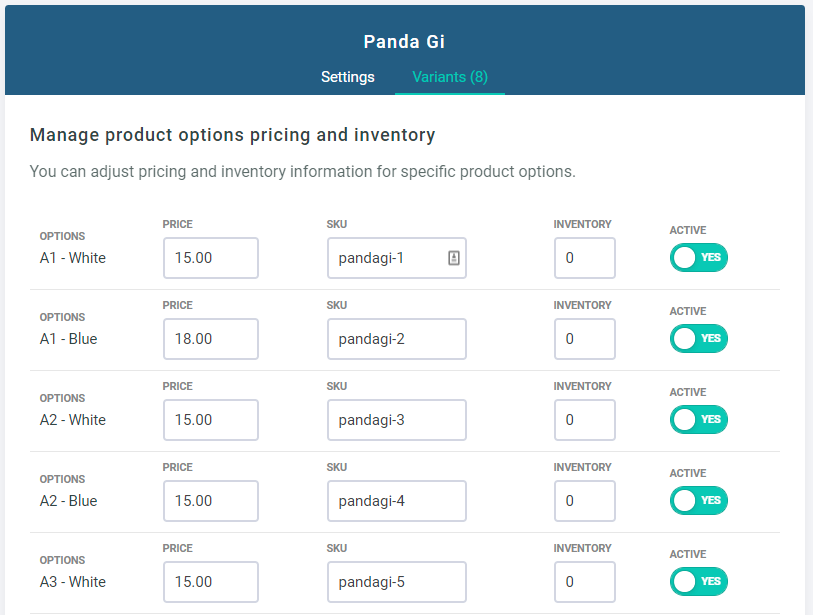Click inventory field for A1 - White
Viewport: 813px width, 615px height.
584,258
